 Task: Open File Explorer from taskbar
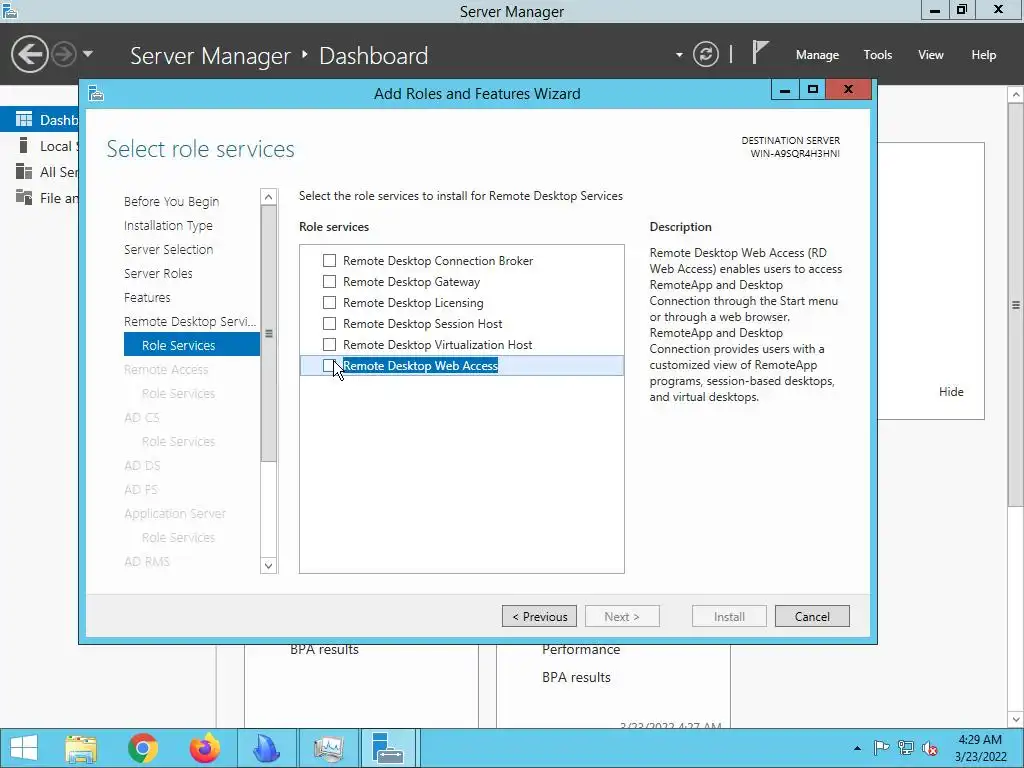(x=81, y=748)
